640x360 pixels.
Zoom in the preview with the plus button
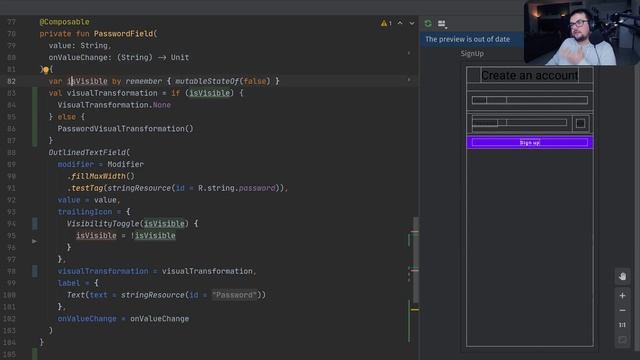(622, 296)
